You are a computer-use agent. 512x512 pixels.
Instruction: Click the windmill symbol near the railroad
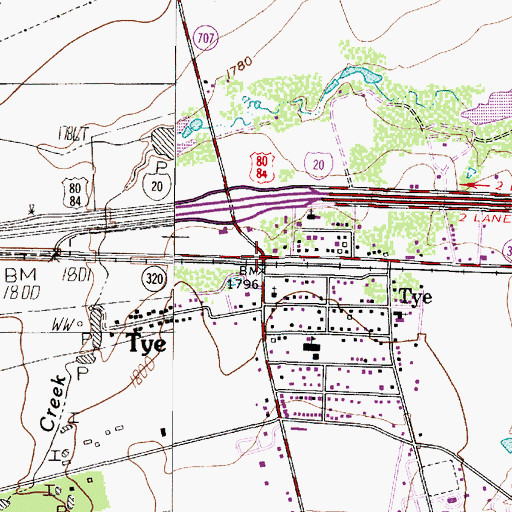pyautogui.click(x=32, y=209)
